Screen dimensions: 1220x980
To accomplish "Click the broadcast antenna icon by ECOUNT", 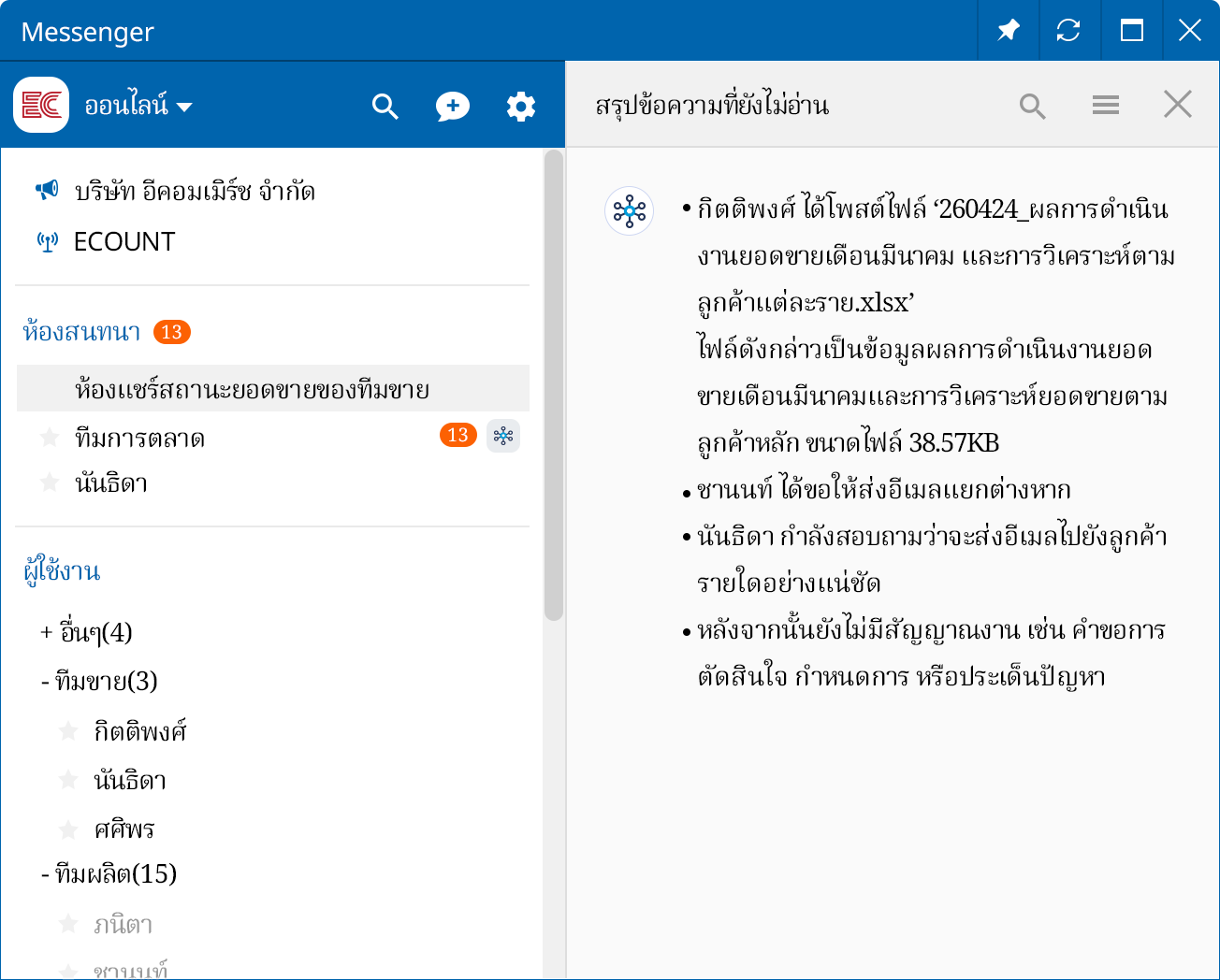I will point(47,242).
